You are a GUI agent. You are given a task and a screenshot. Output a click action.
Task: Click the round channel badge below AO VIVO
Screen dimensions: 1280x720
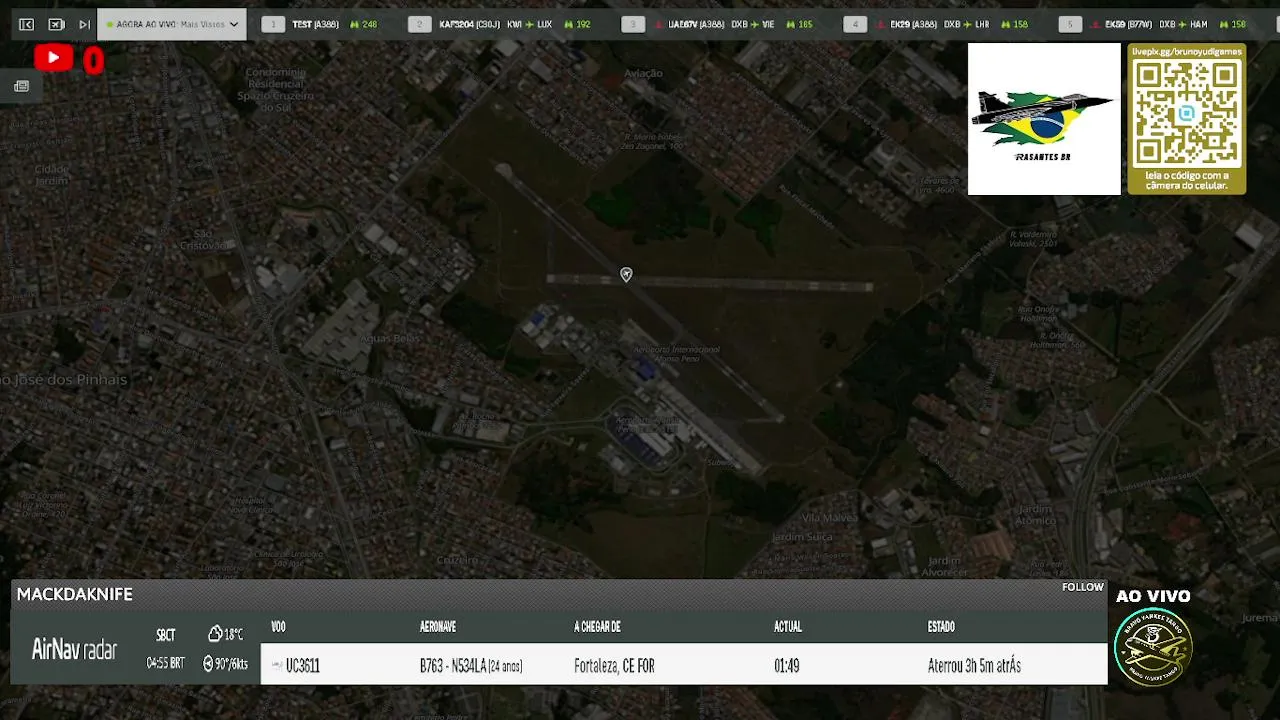click(1153, 646)
